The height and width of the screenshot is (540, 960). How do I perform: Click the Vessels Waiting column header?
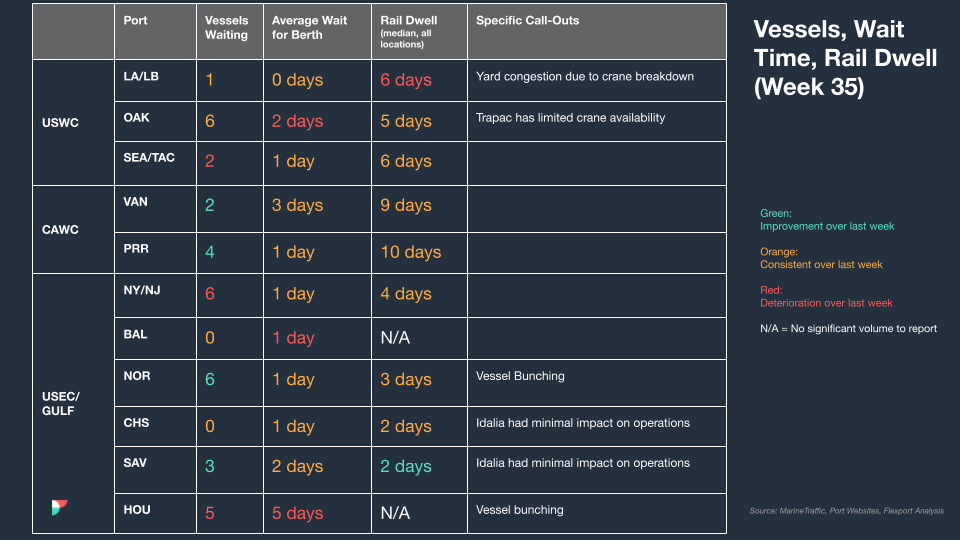pos(227,28)
